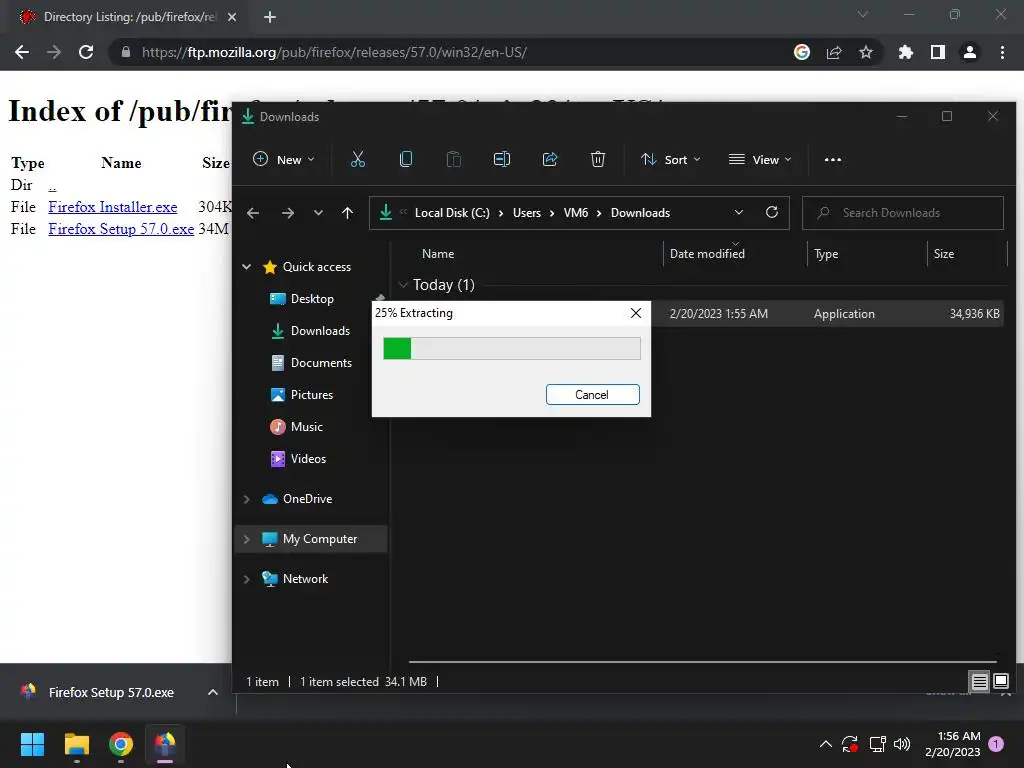Open the clock and date in taskbar

click(x=952, y=744)
